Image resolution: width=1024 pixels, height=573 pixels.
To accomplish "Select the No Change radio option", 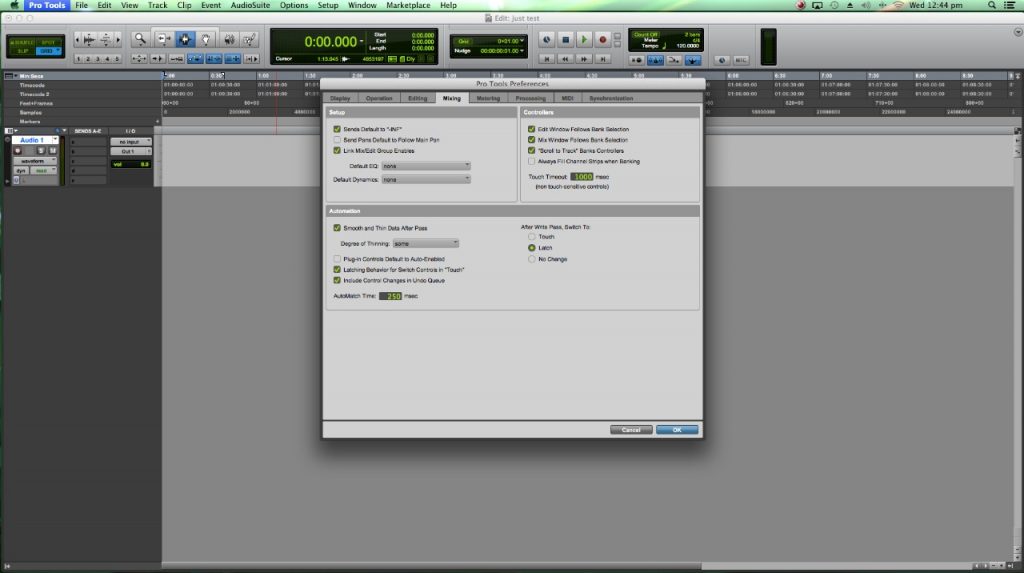I will (532, 259).
